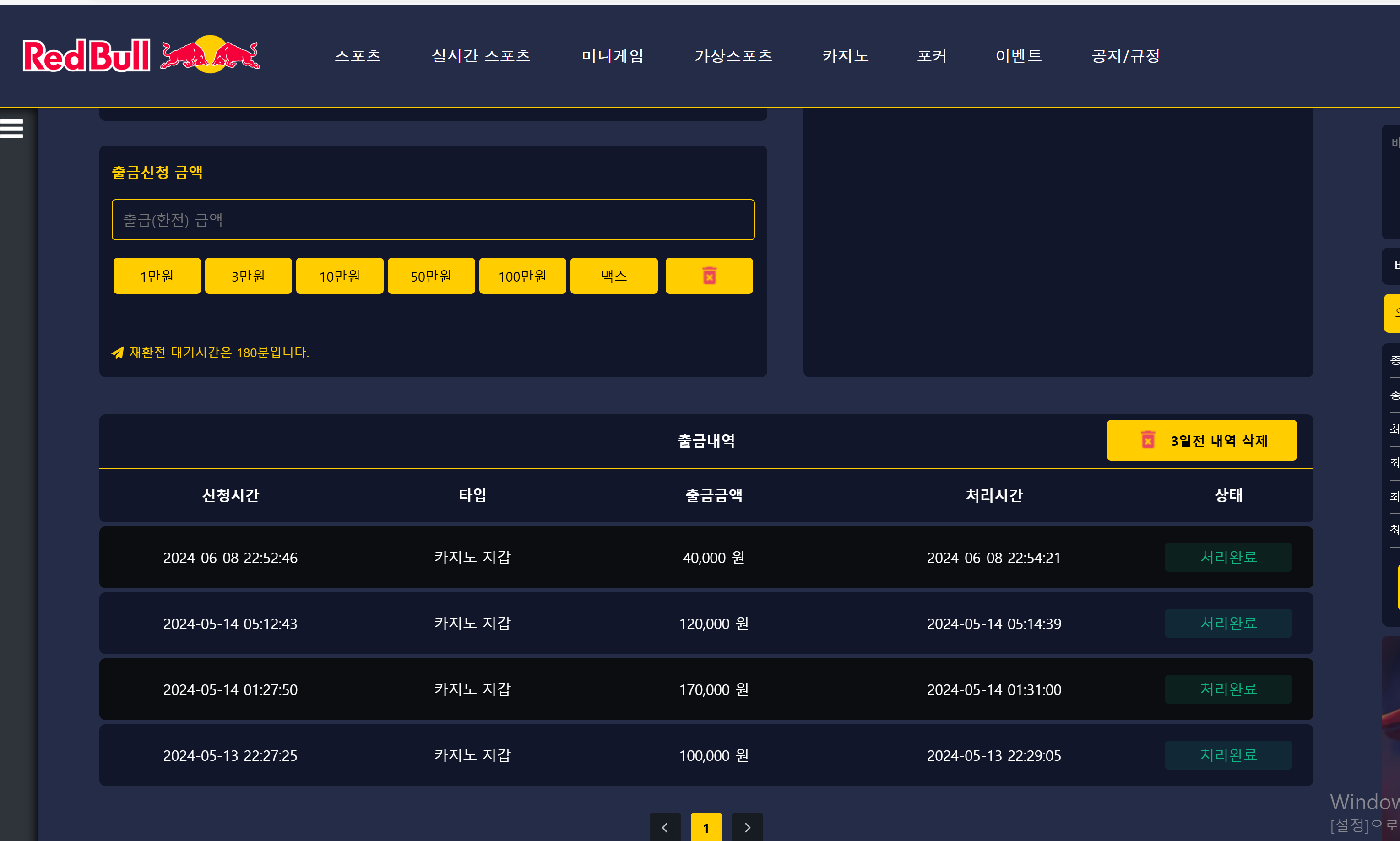Open the 이벤트 menu
This screenshot has height=841, width=1400.
pos(1019,55)
